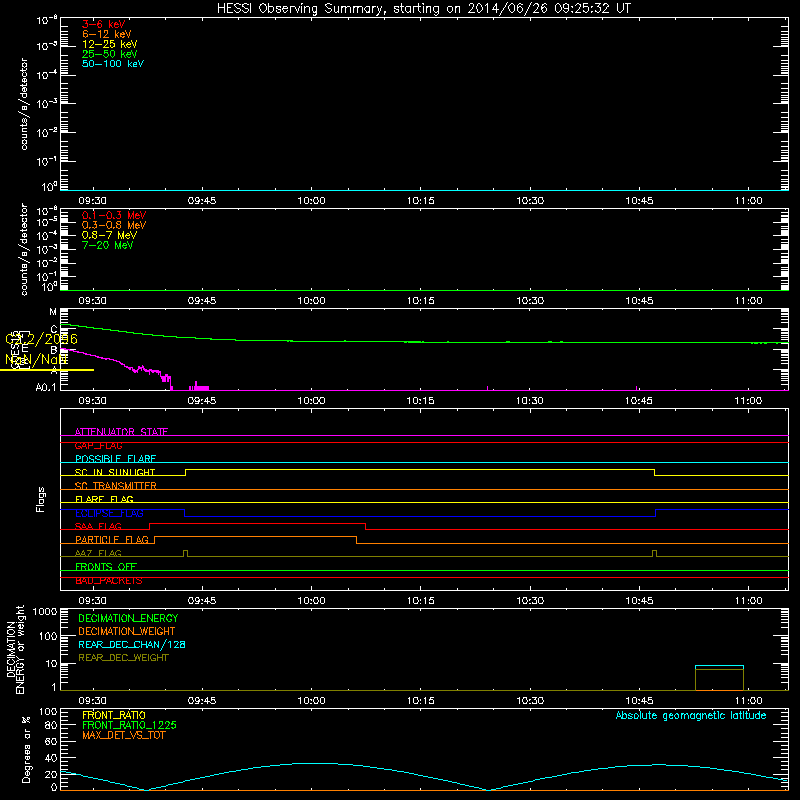
Task: Click the yellow FRONT_RATIO legend label
Action: click(114, 715)
